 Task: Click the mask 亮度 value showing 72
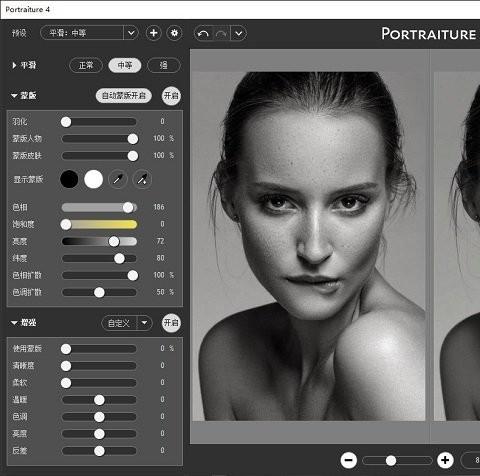(x=160, y=241)
